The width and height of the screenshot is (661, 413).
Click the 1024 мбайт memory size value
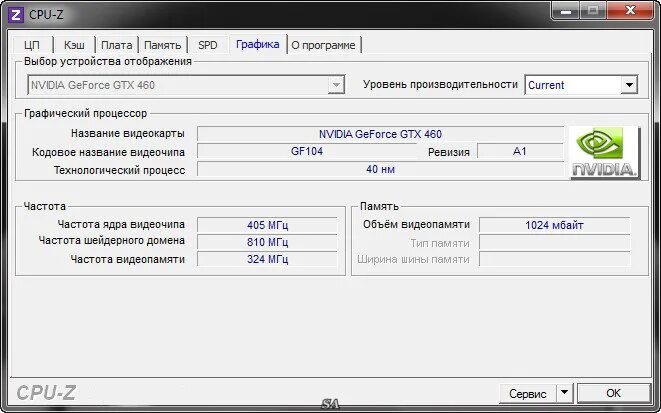tap(554, 225)
